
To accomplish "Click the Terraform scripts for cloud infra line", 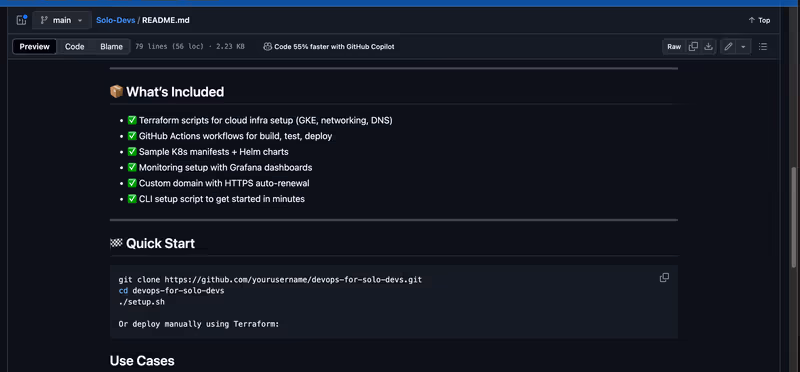I will tap(265, 120).
